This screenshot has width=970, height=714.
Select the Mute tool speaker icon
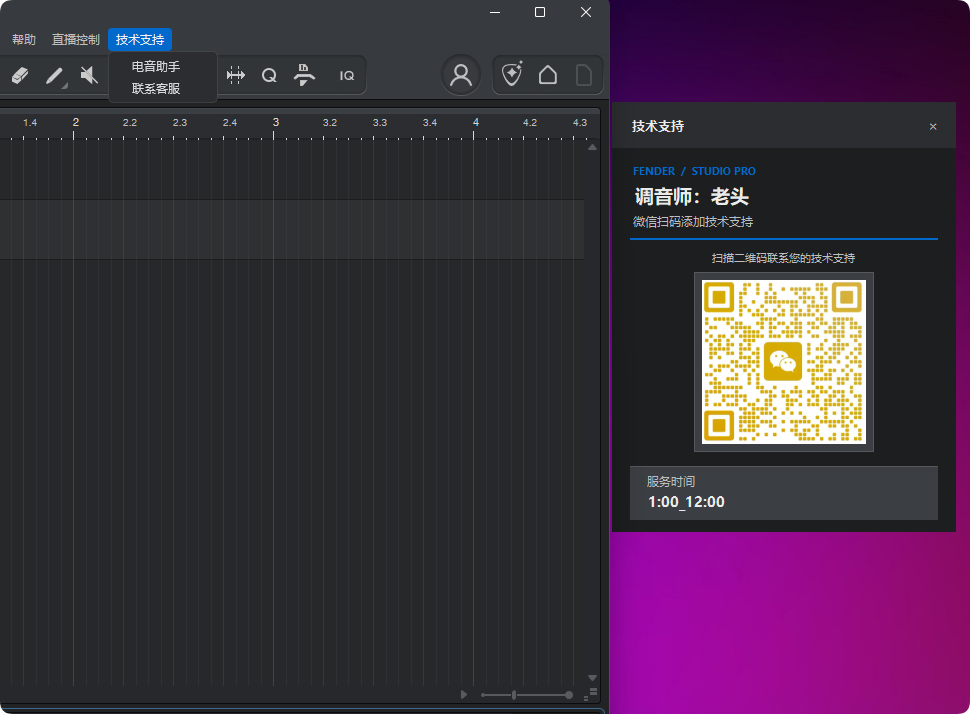[x=89, y=75]
